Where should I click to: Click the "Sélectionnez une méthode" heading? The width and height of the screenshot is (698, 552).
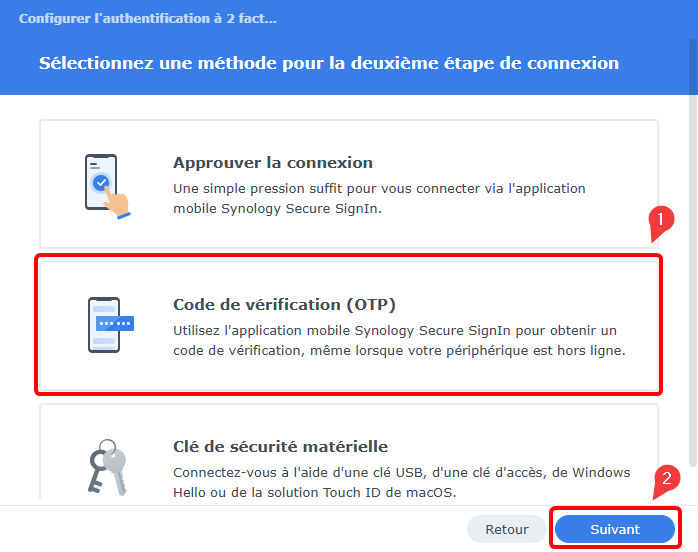point(329,63)
